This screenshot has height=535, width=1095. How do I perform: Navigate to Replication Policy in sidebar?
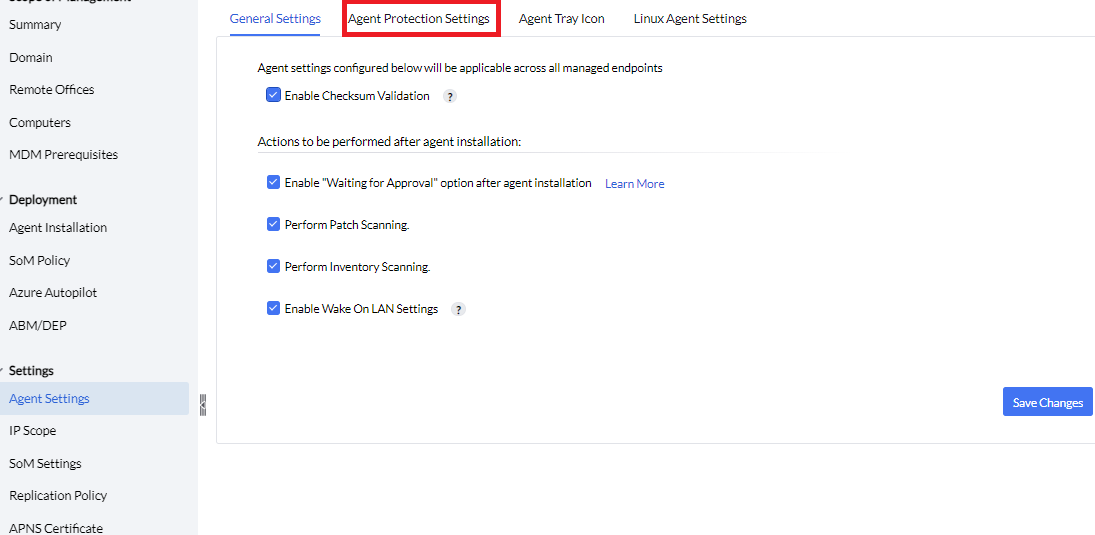coord(58,496)
